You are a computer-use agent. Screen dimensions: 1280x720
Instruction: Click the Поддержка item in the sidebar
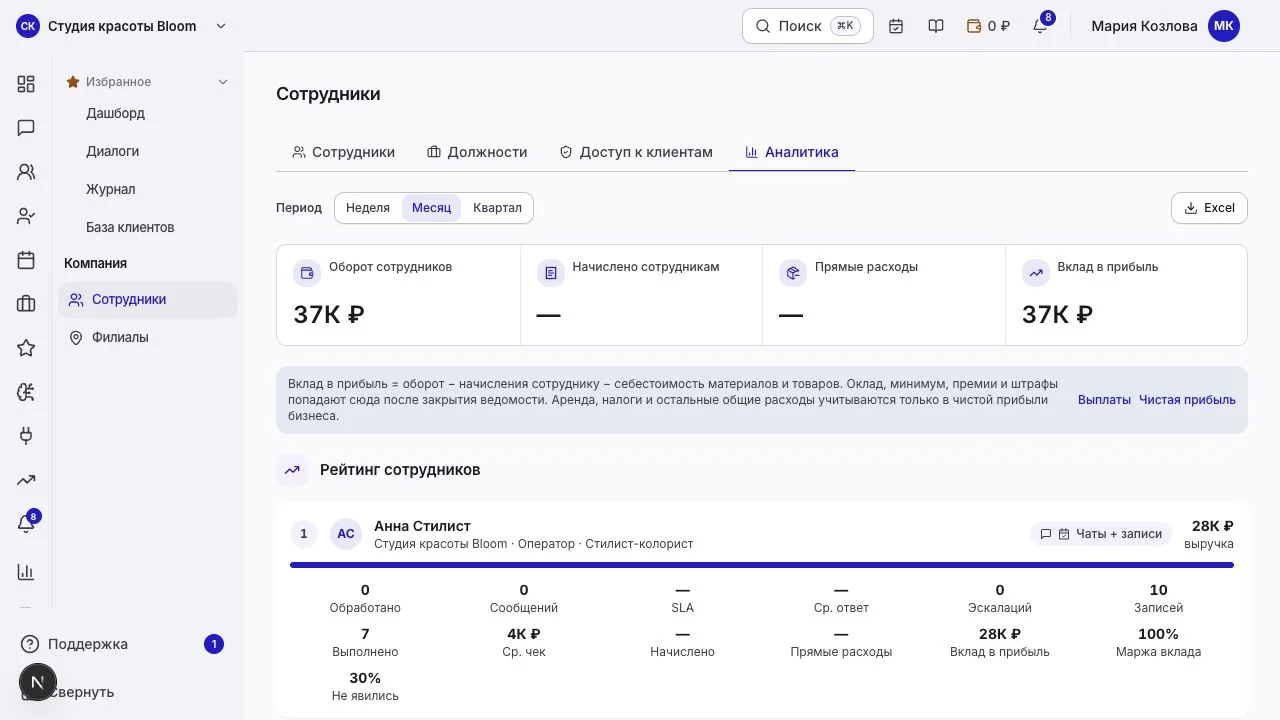click(x=122, y=644)
